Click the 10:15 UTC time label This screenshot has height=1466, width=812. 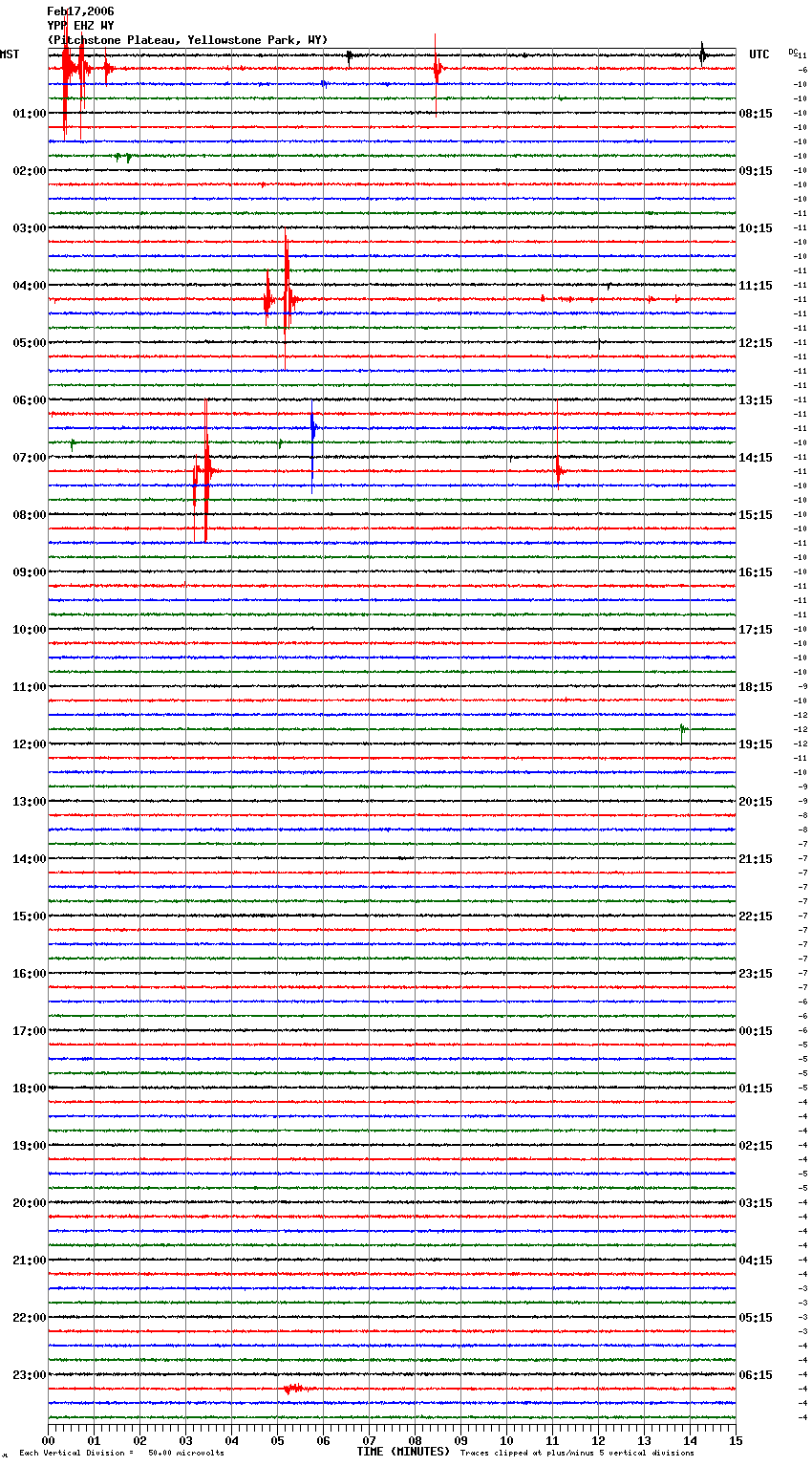coord(756,228)
